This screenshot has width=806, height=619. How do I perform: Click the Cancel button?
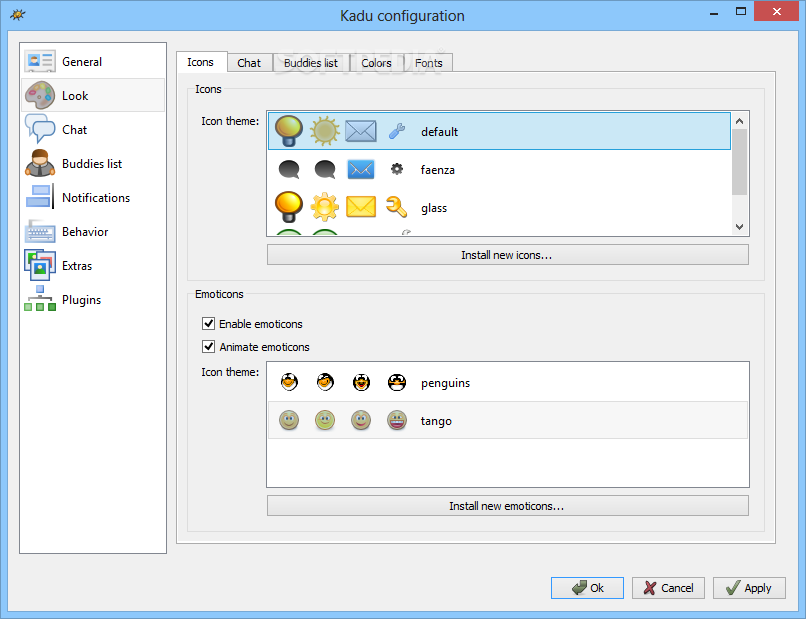[668, 588]
